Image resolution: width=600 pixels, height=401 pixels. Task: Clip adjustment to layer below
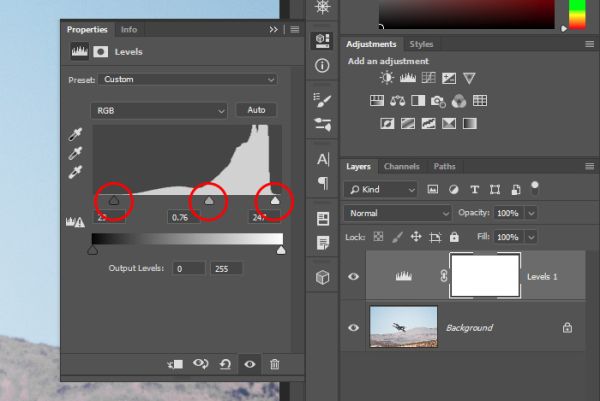click(x=175, y=364)
